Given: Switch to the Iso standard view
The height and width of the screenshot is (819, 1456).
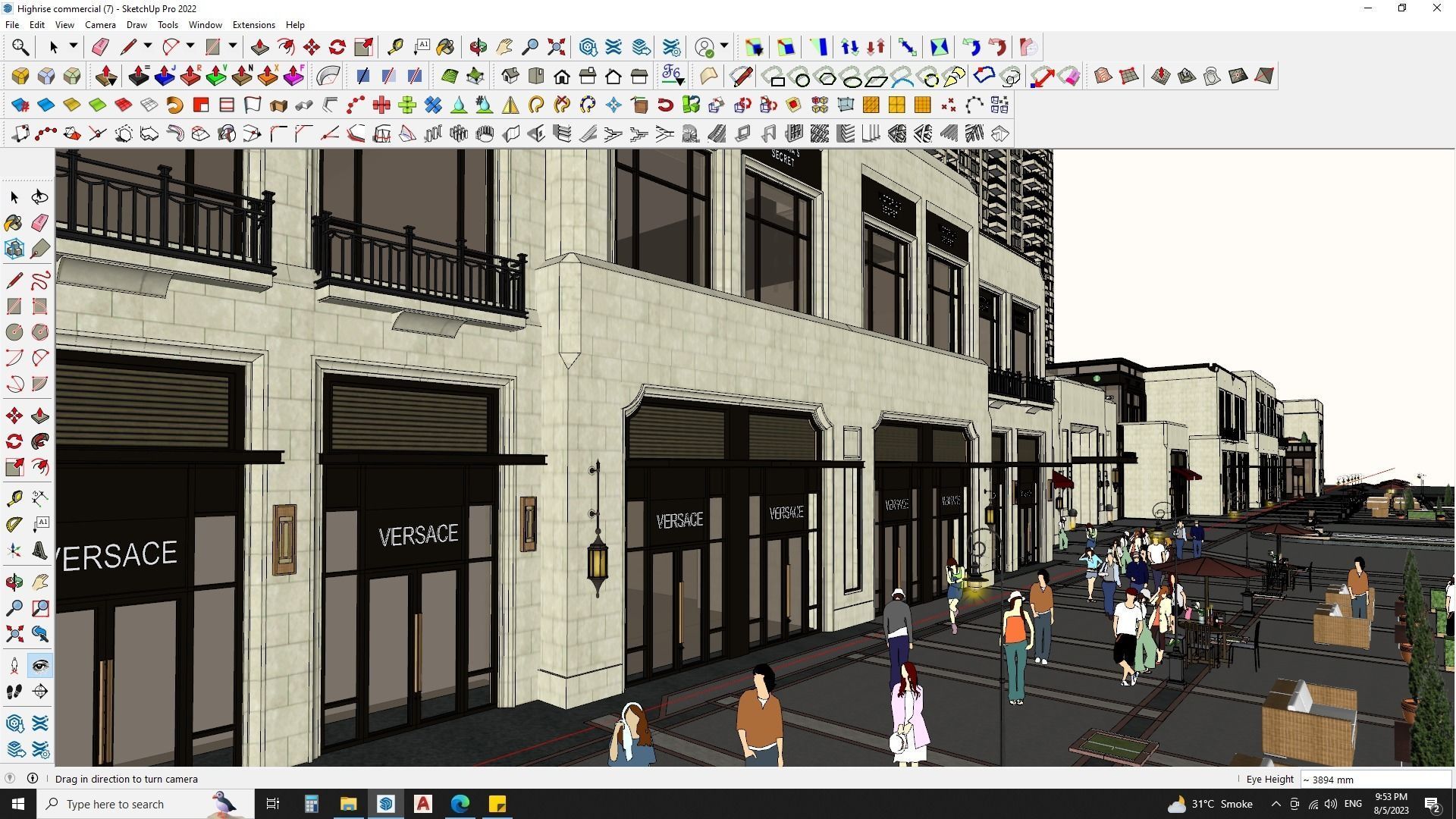Looking at the screenshot, I should click(510, 76).
